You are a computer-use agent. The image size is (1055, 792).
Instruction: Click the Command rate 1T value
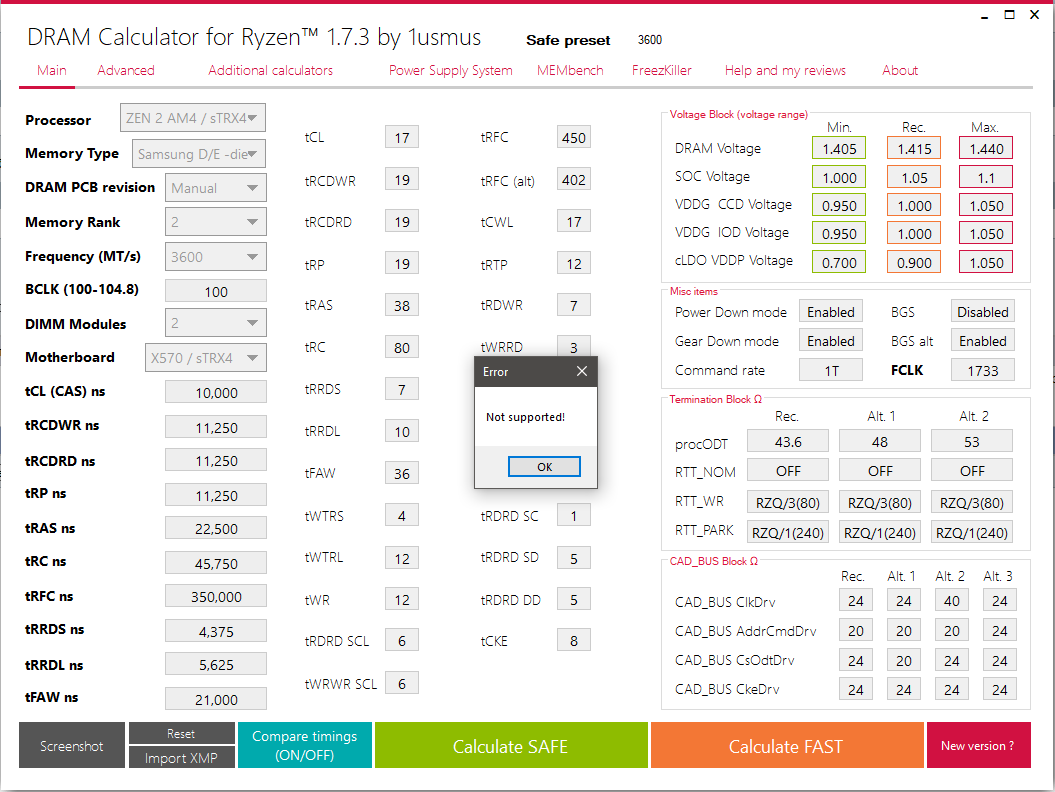tap(830, 370)
